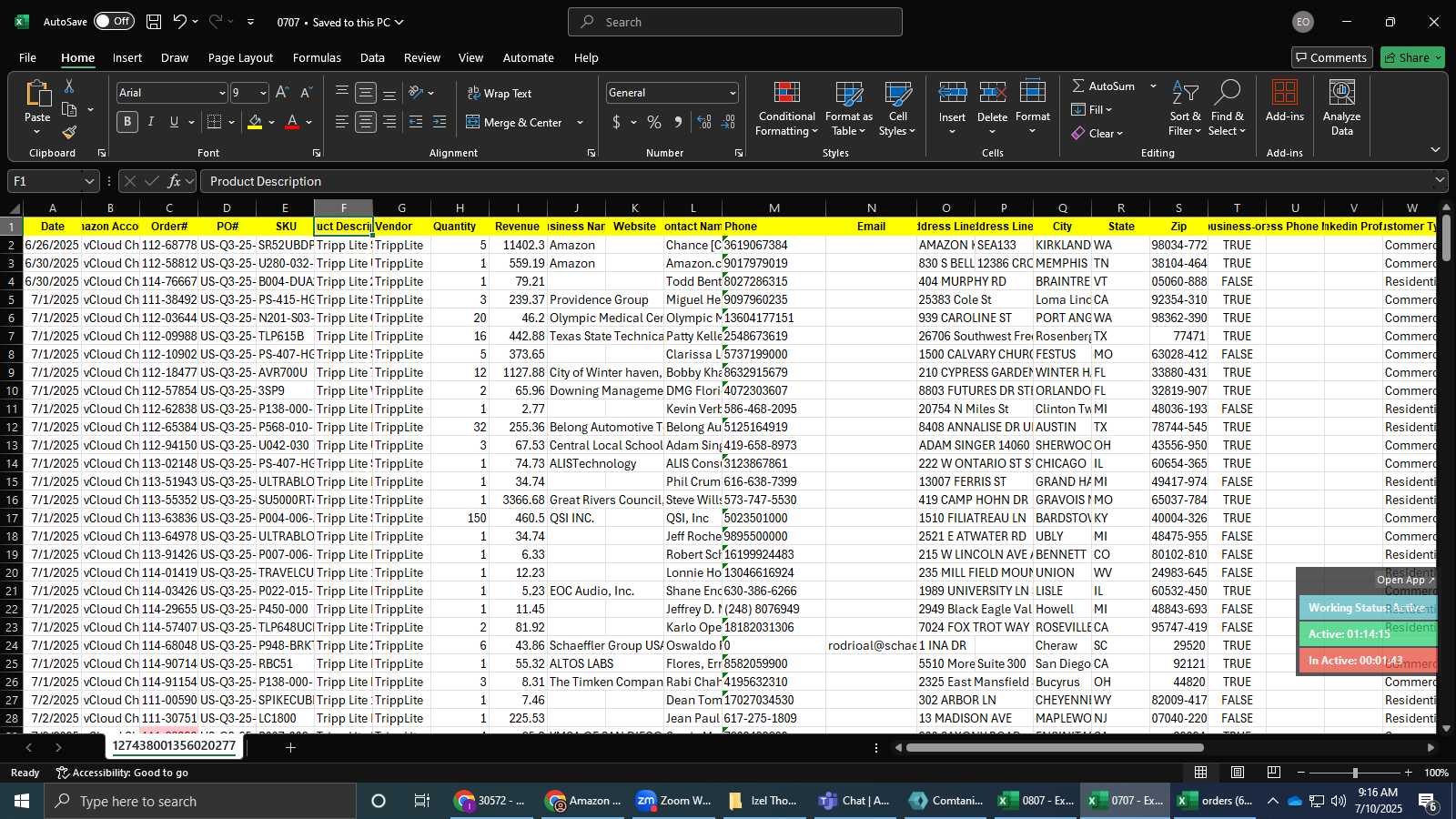Select sheet tab 127438001356020277
This screenshot has height=819, width=1456.
point(174,745)
